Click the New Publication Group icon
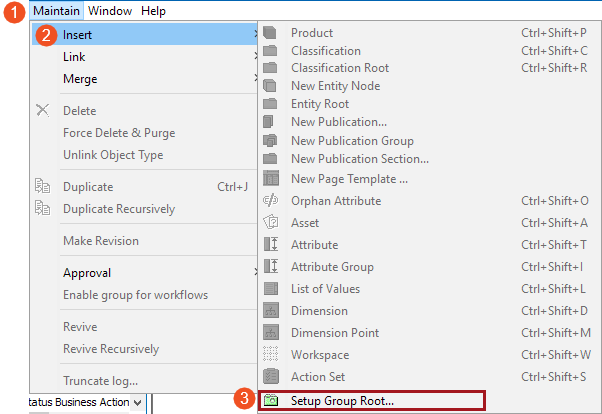602x414 pixels. (x=270, y=141)
